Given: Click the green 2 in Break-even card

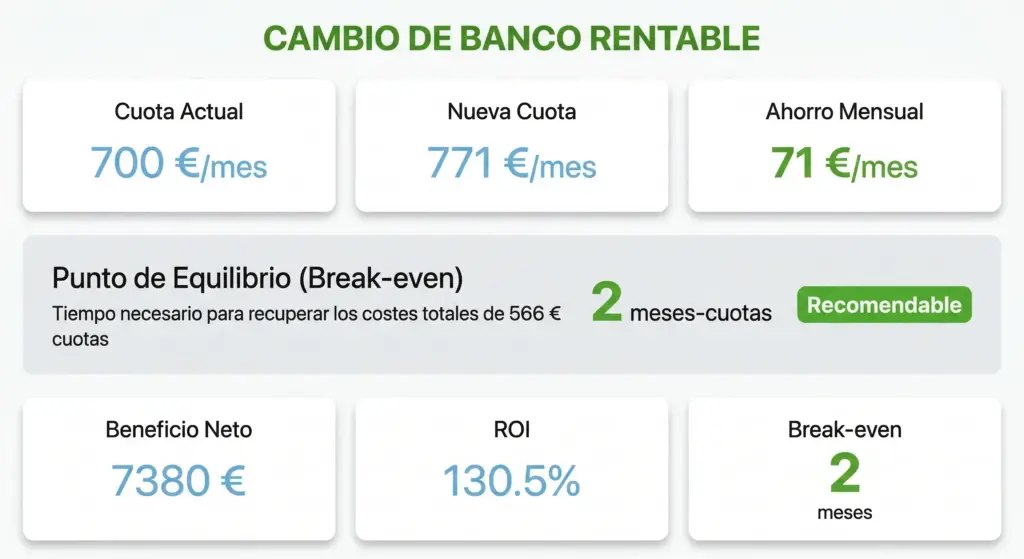Looking at the screenshot, I should pos(845,473).
